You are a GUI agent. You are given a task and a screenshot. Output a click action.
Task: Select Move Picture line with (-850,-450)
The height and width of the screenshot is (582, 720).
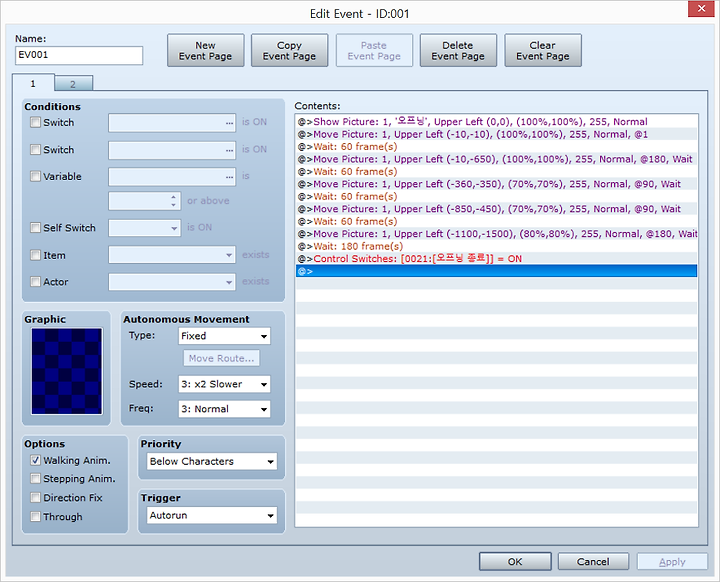[496, 209]
